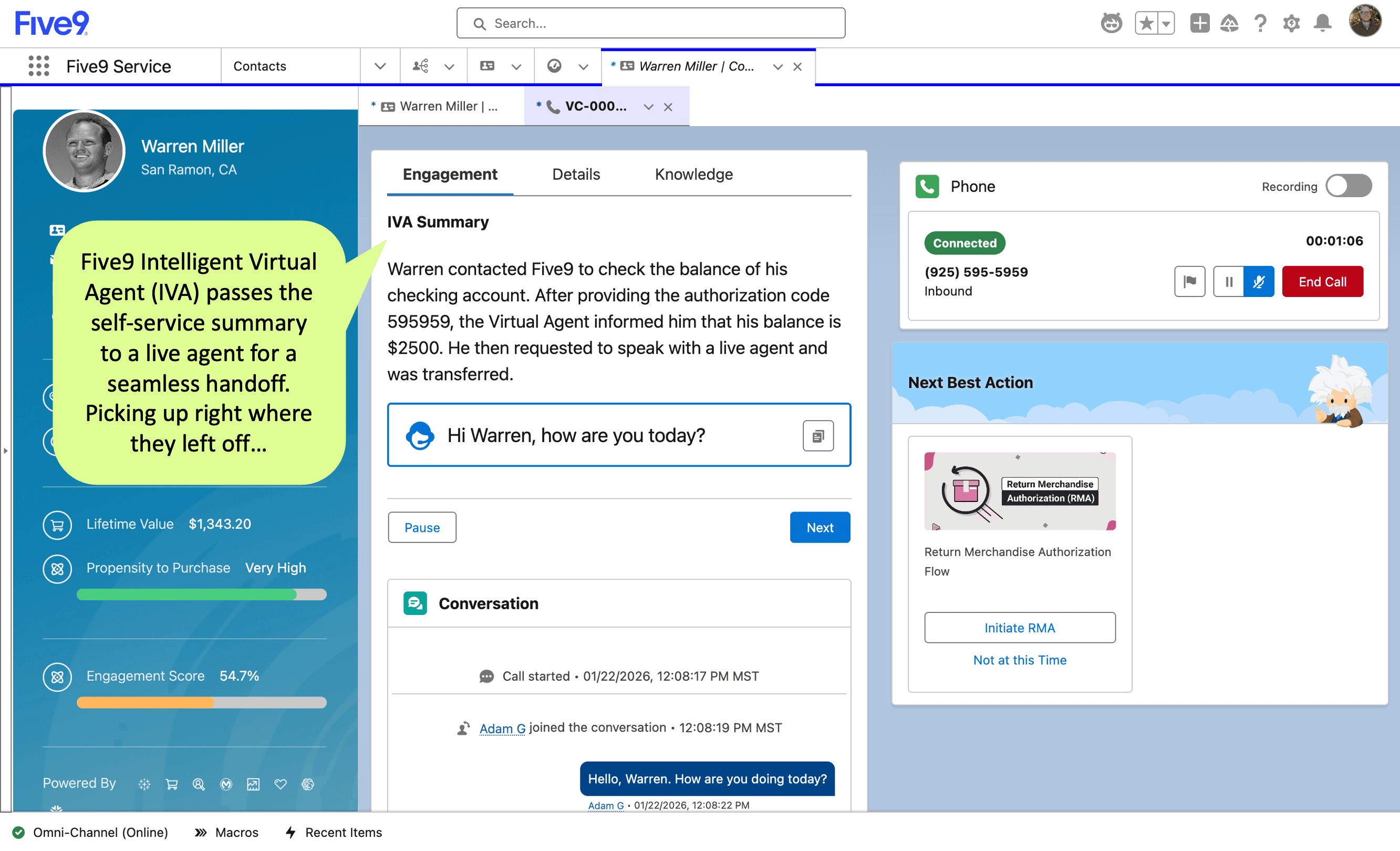Open the contact card nav tab icon
The image size is (1400, 851).
pyautogui.click(x=487, y=66)
